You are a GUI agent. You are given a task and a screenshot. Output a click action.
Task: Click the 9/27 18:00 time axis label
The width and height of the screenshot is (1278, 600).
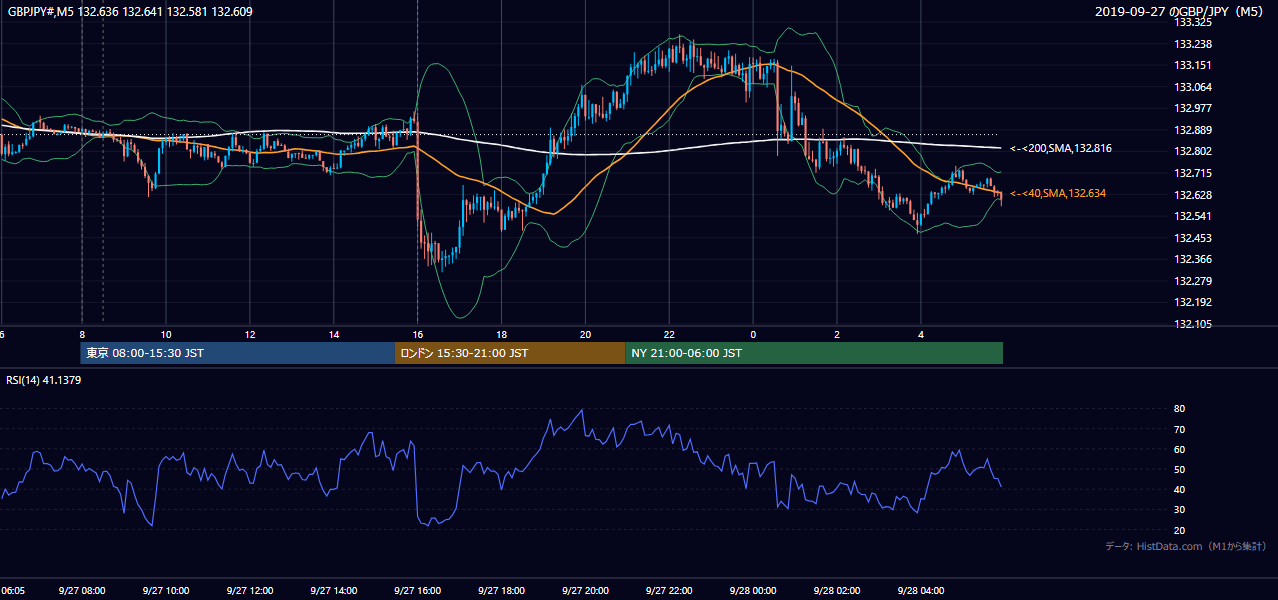pos(501,591)
